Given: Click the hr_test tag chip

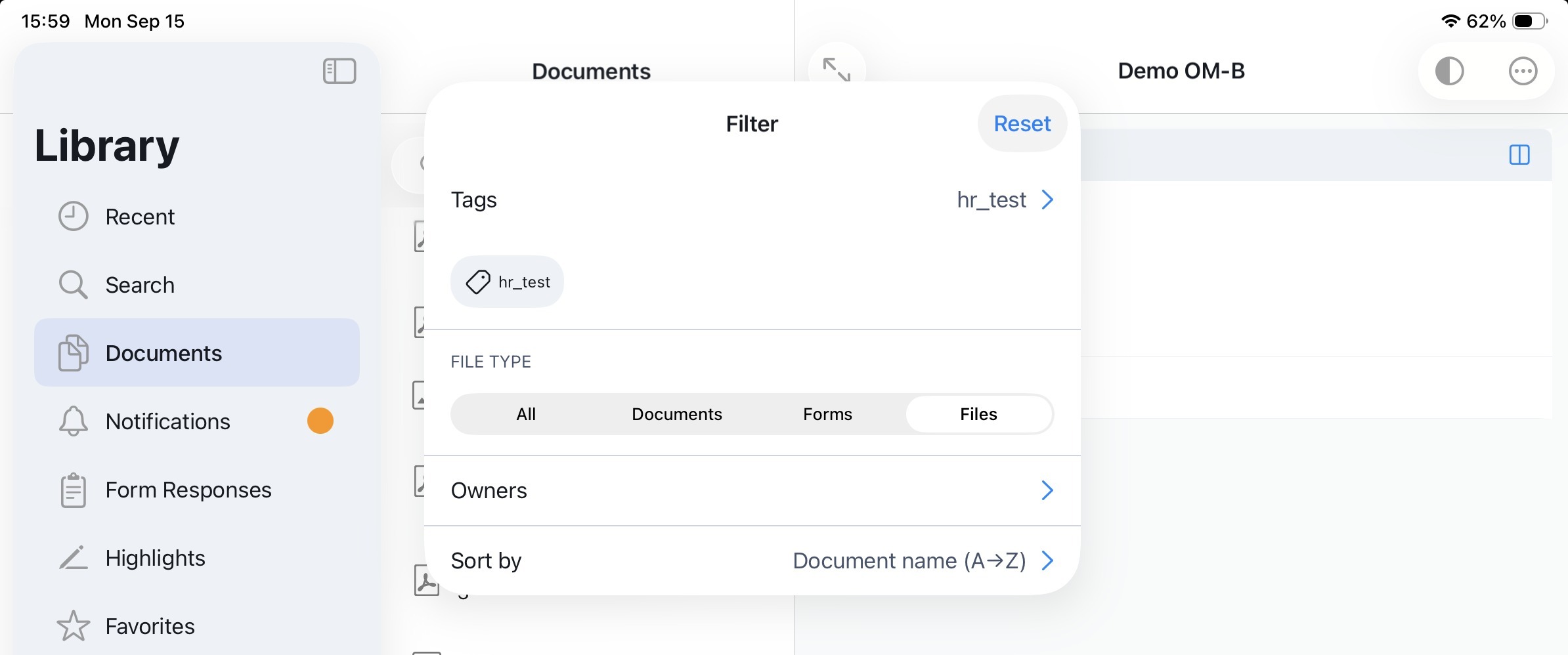Looking at the screenshot, I should pos(507,282).
